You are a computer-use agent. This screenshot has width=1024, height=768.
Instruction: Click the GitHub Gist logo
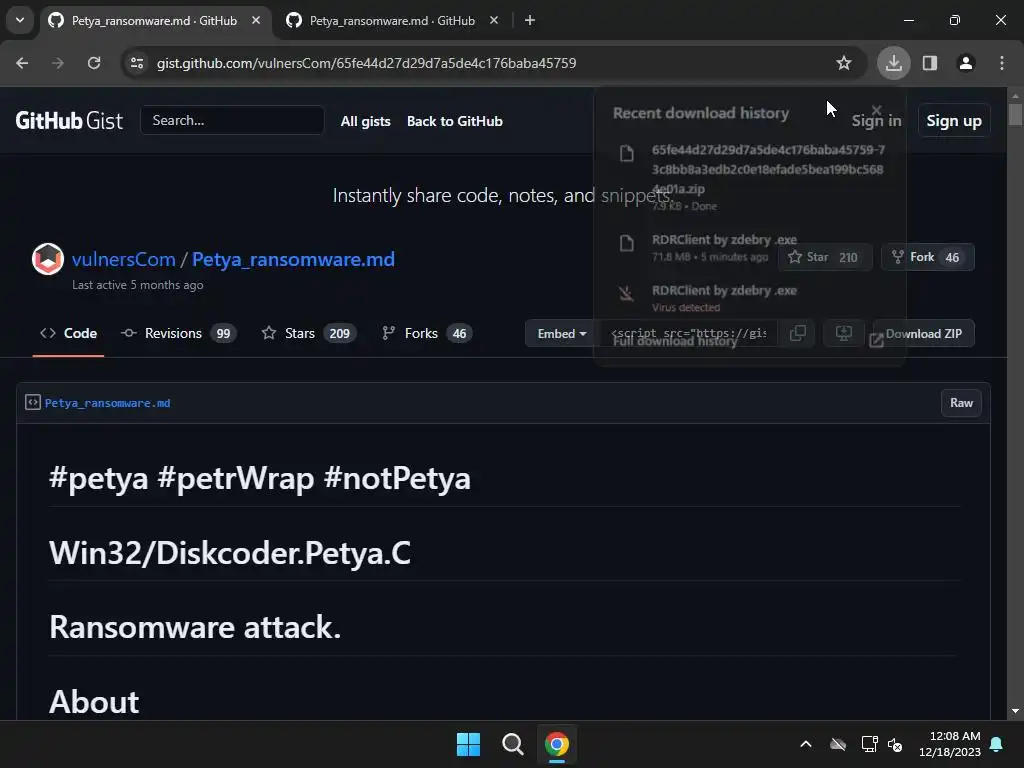69,121
